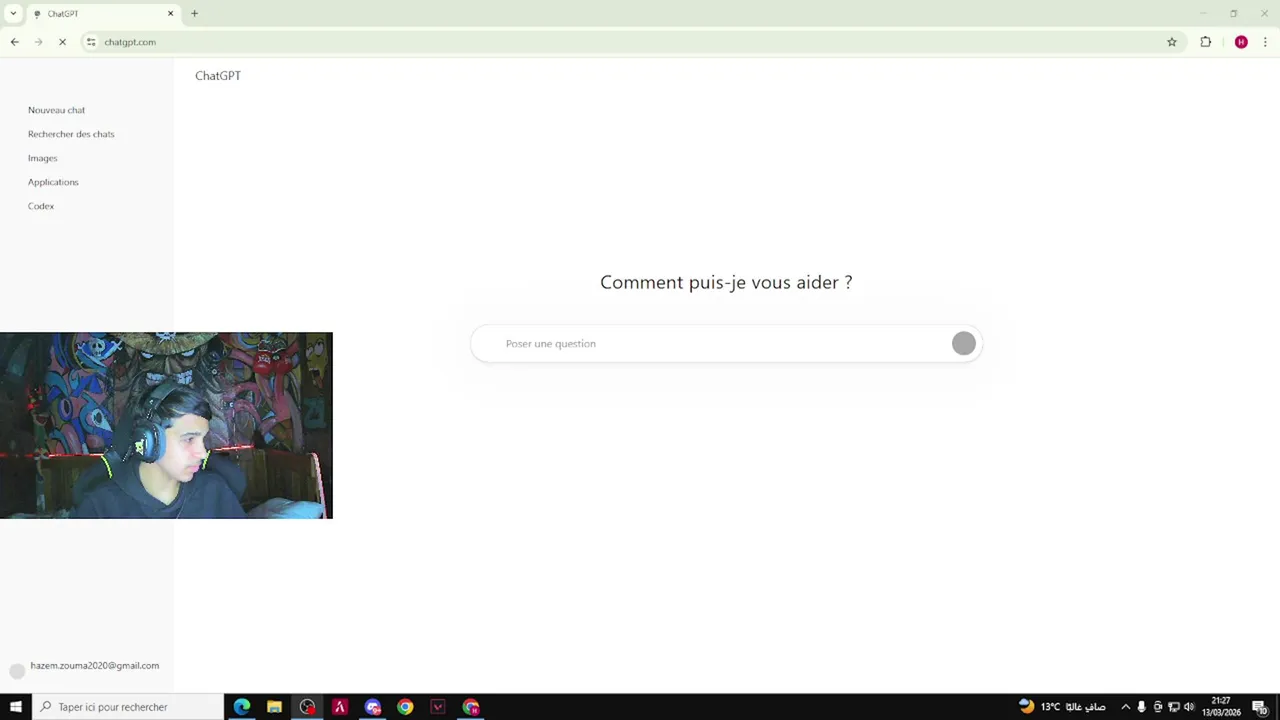Show hidden system tray icons

(1125, 707)
